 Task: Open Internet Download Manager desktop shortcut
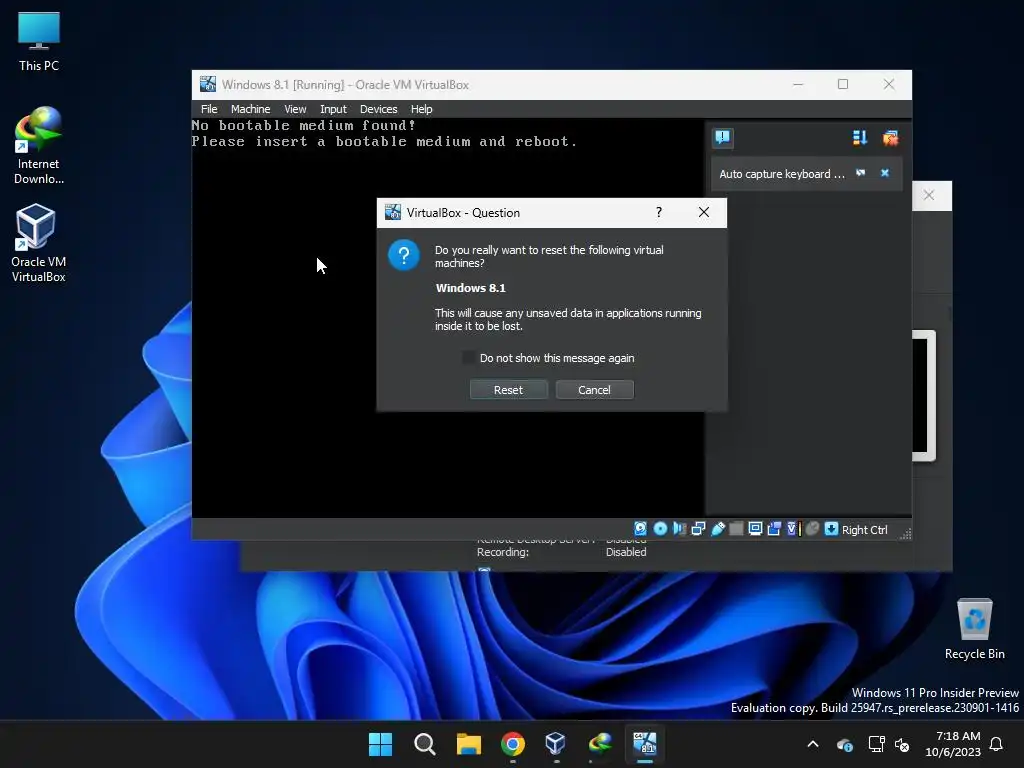[39, 146]
